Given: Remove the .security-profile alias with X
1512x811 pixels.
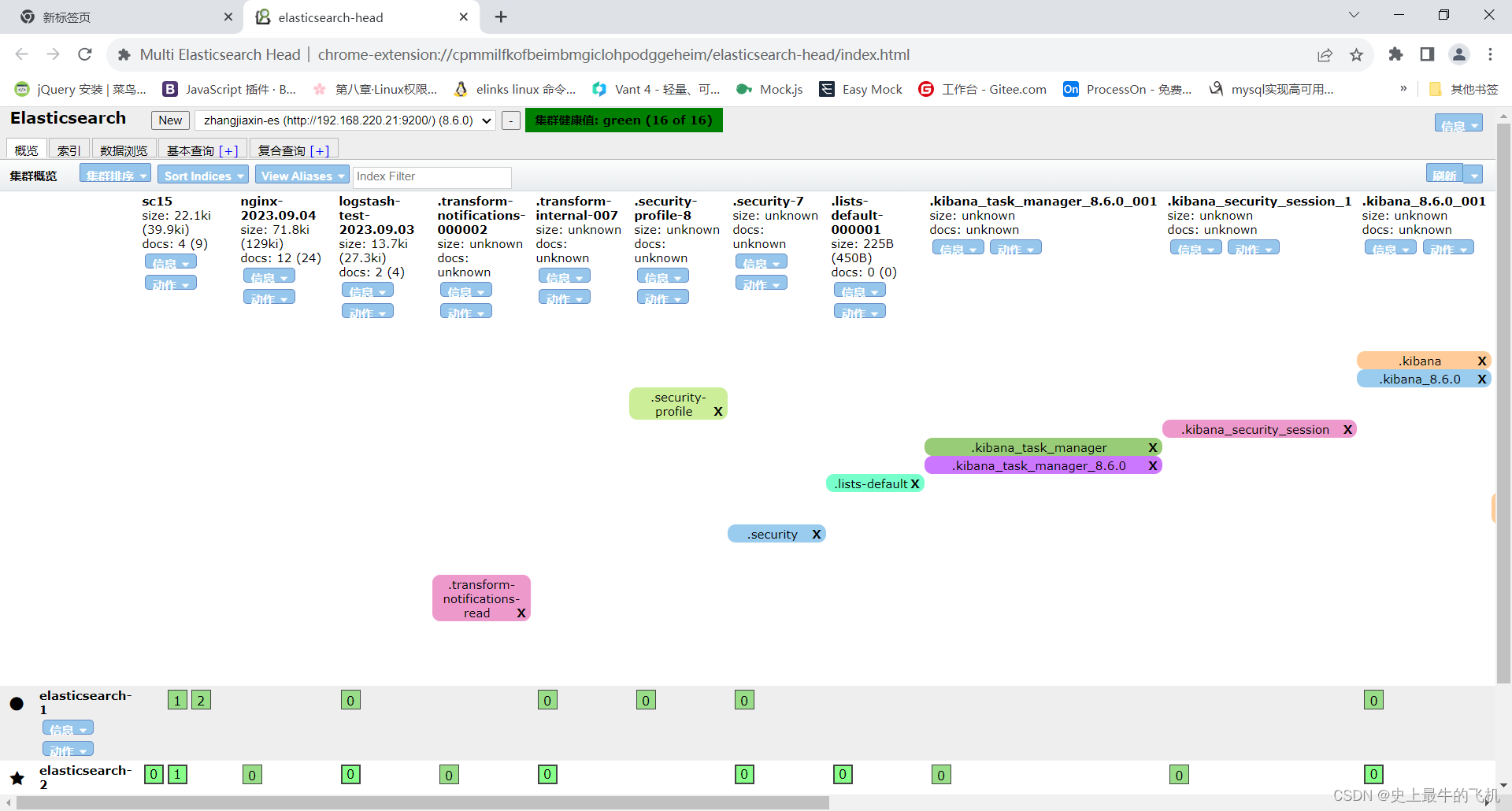Looking at the screenshot, I should [718, 411].
